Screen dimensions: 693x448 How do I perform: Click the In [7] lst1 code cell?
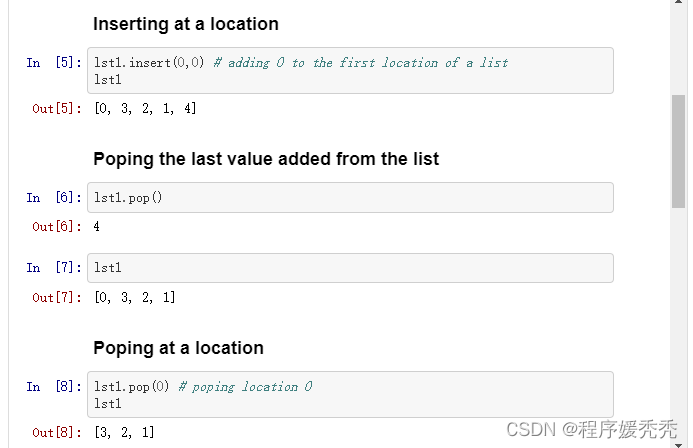350,268
